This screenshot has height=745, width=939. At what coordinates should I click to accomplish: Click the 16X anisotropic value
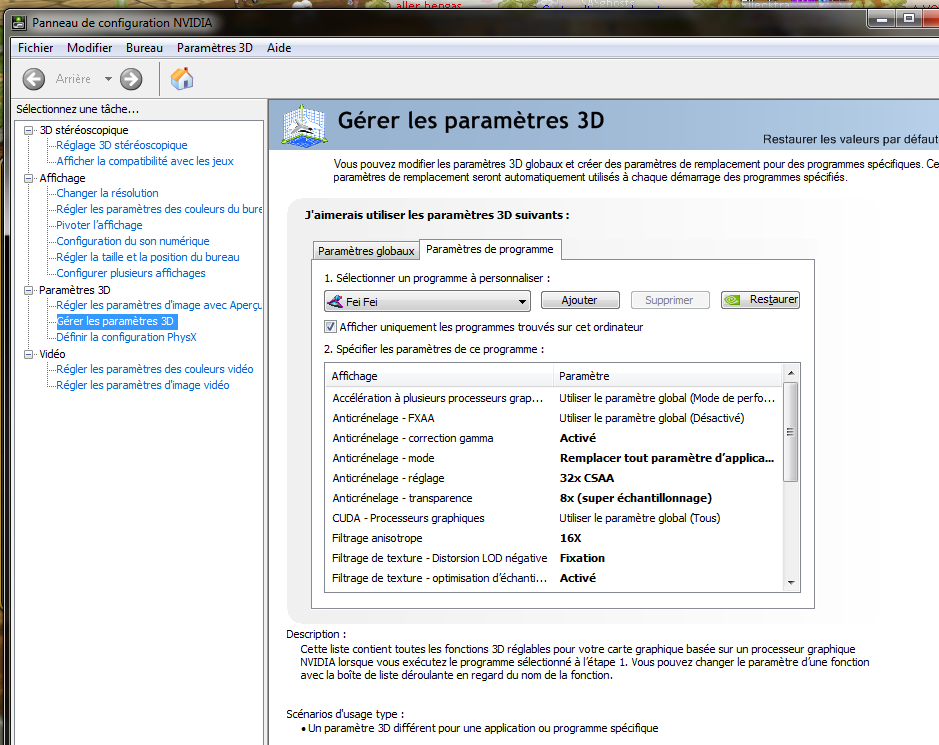point(571,538)
